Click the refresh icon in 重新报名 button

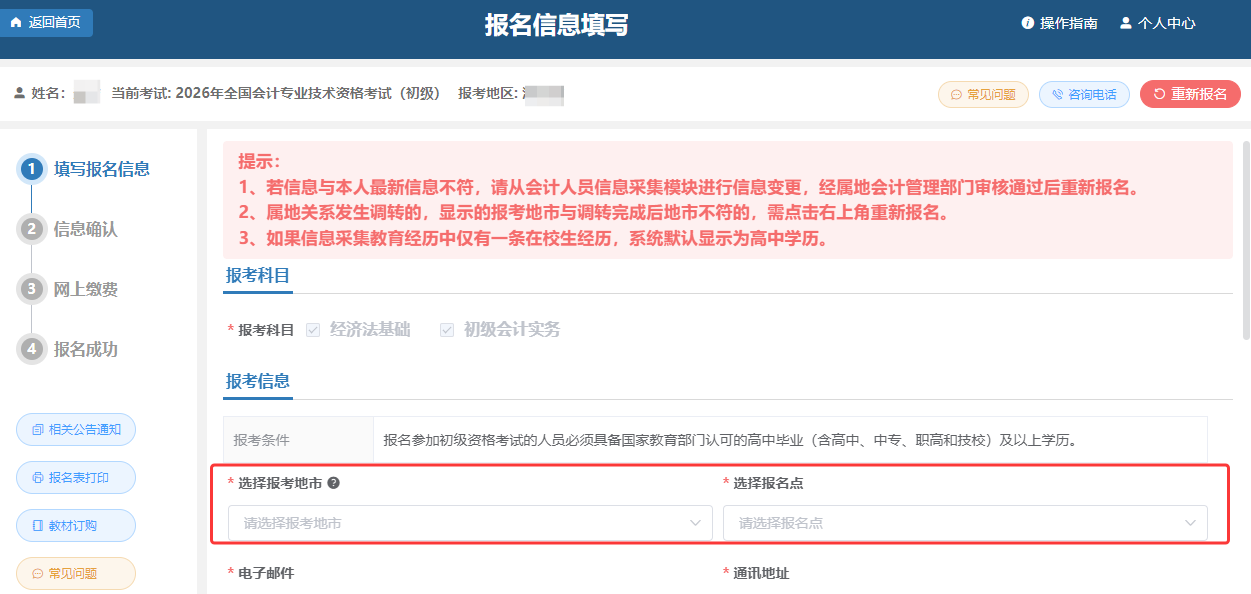(x=1159, y=94)
